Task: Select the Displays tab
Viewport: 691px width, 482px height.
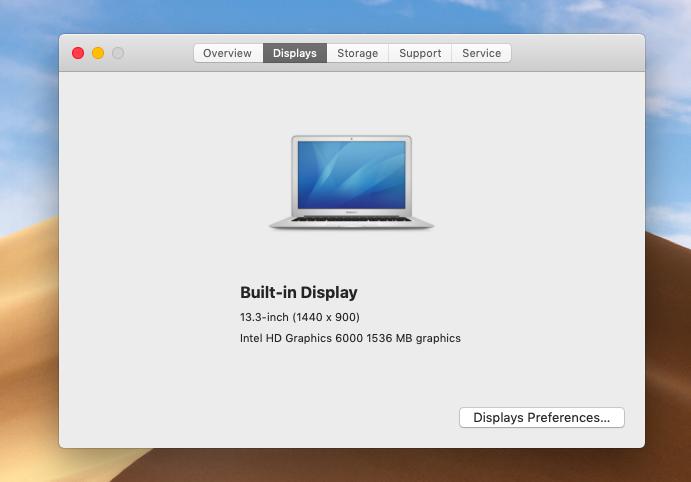Action: pos(295,53)
